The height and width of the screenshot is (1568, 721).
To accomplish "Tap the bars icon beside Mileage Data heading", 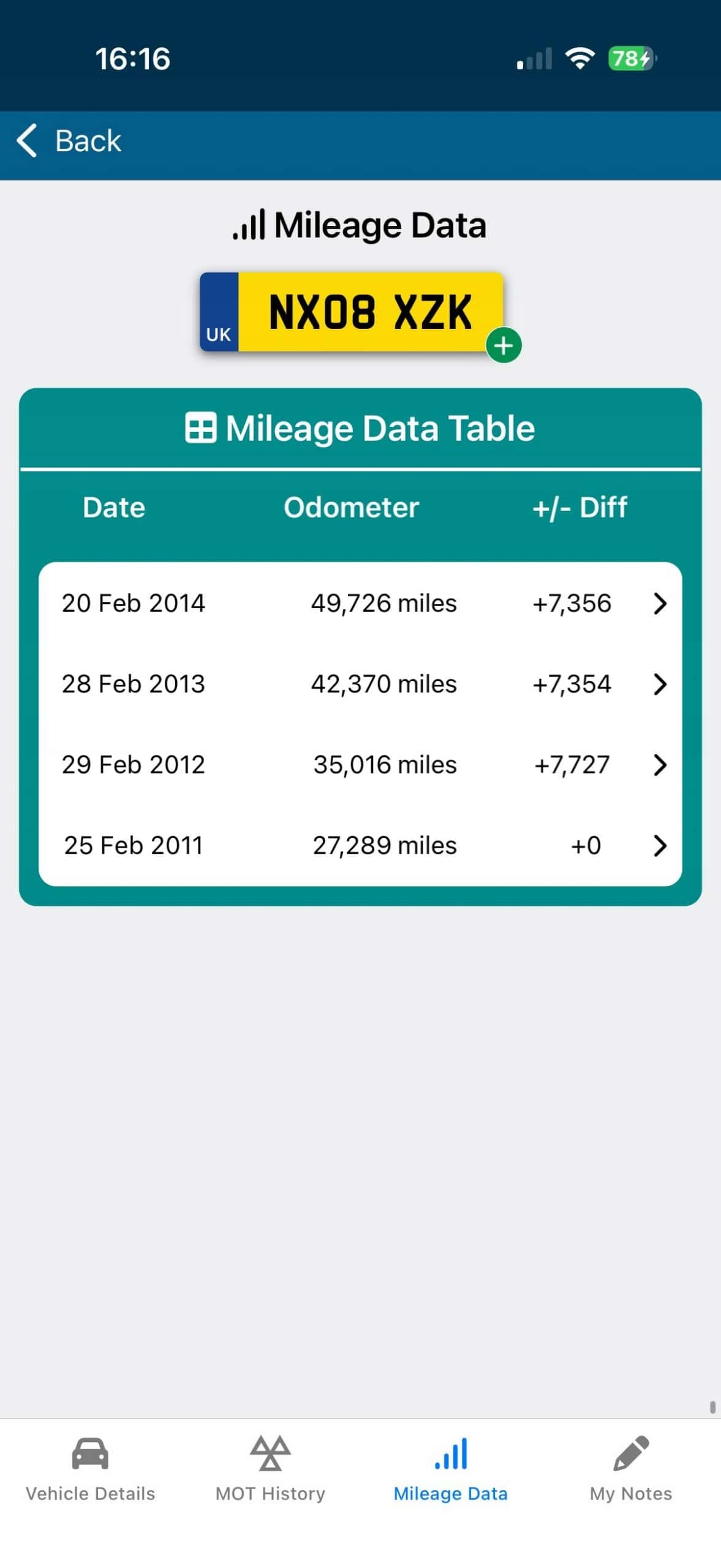I will (x=249, y=224).
